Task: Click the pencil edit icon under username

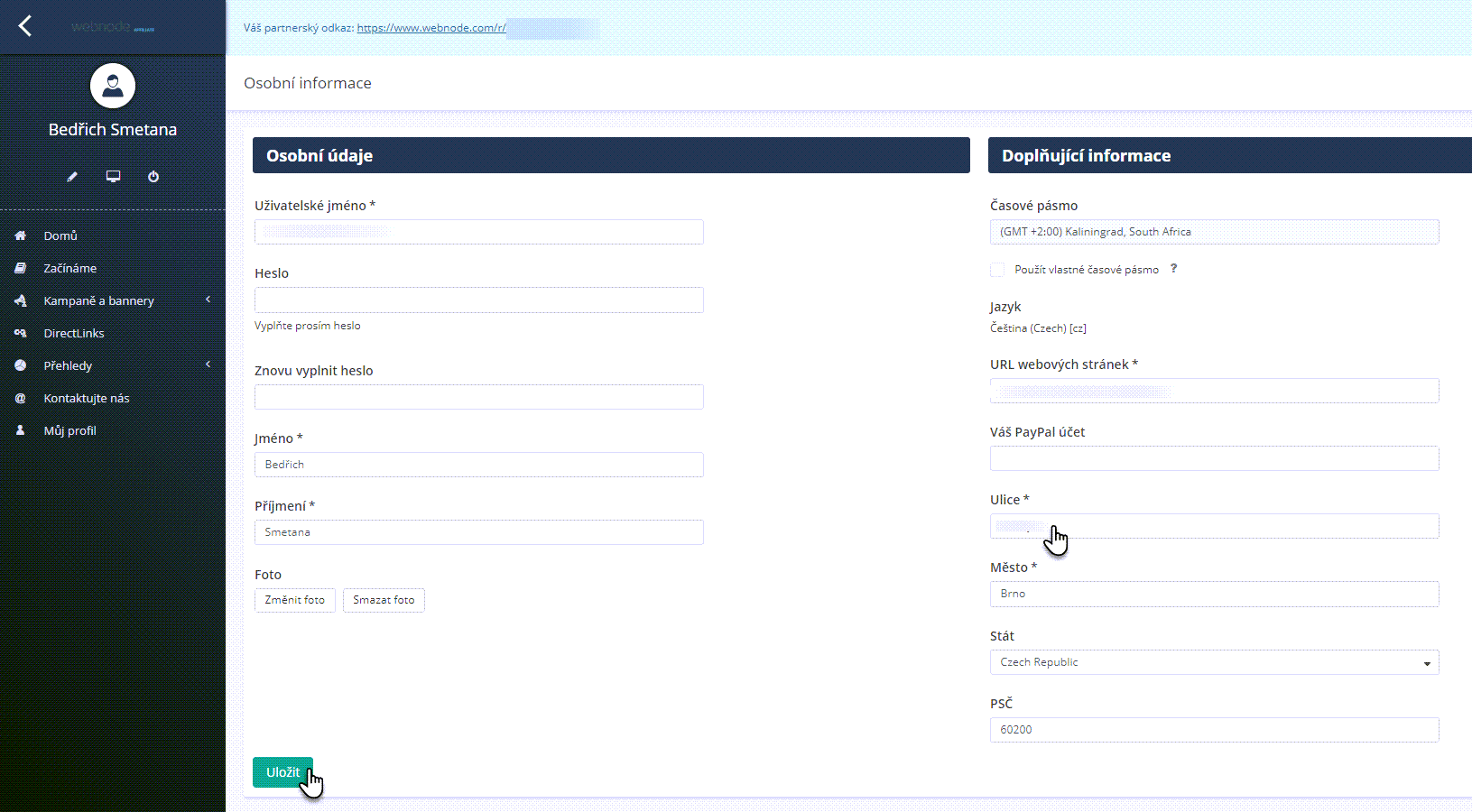Action: [72, 177]
